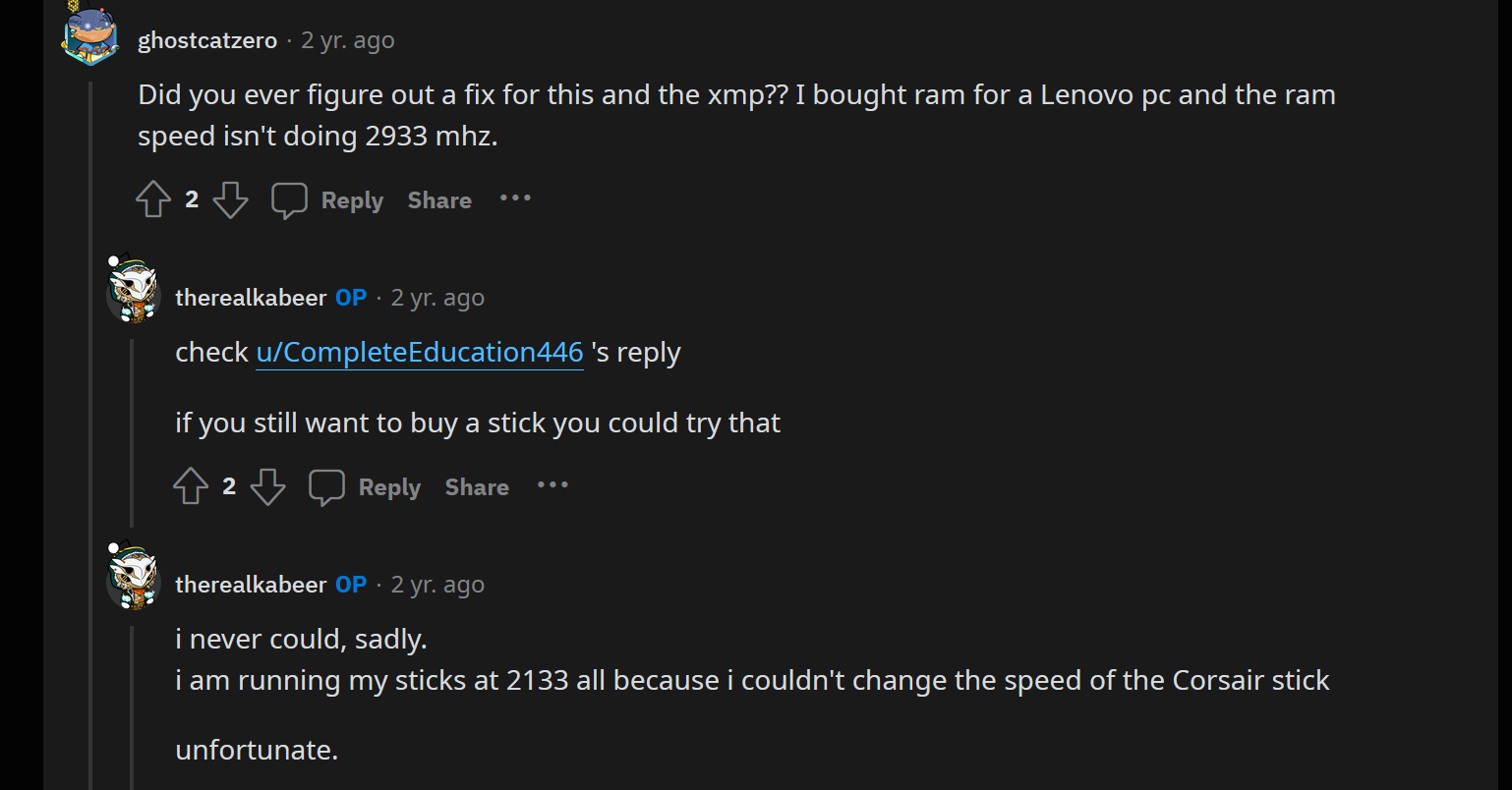
Task: Select Reply on ghostcatzero's comment
Action: point(352,199)
